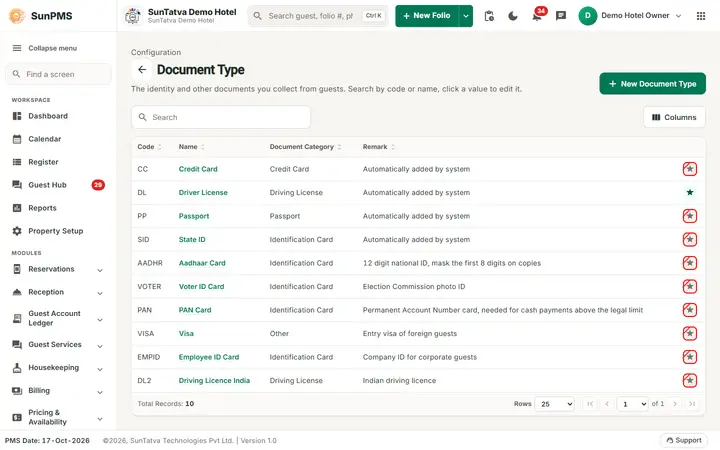
Task: Toggle the star on Driving Licence India row
Action: coord(690,380)
